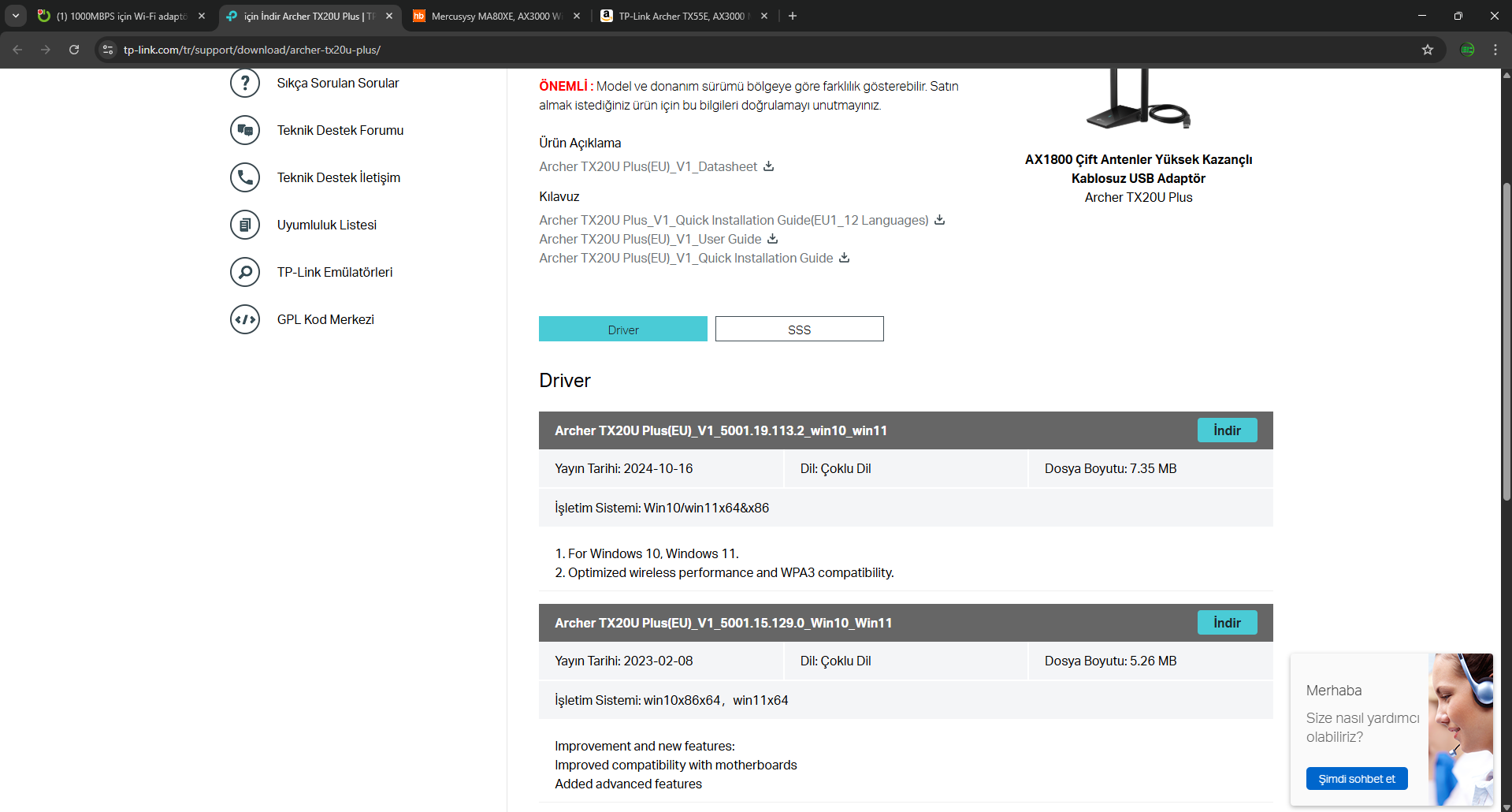Click the driver title Archer TX20U Plus(EU)_V1_5001.19.113.2_win10_win11

[x=721, y=430]
